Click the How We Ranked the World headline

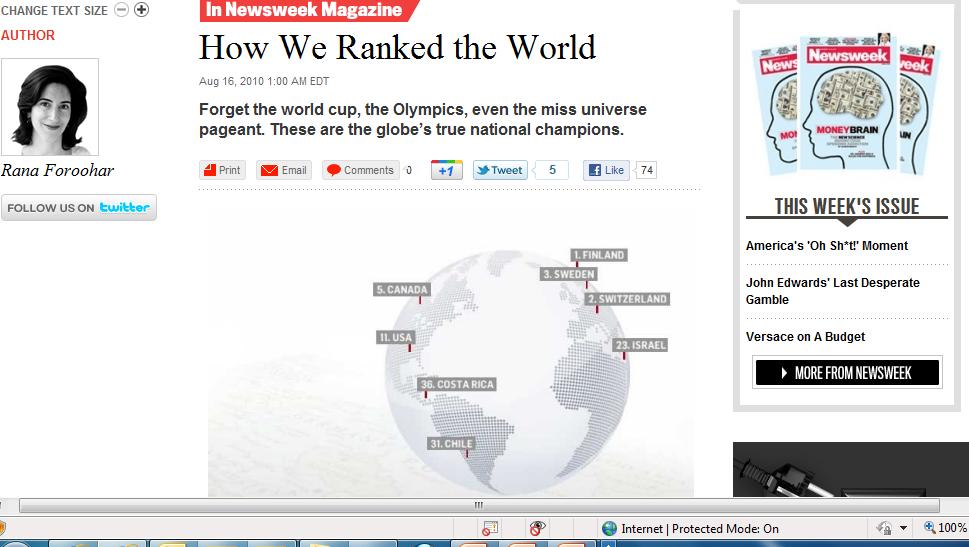coord(397,48)
